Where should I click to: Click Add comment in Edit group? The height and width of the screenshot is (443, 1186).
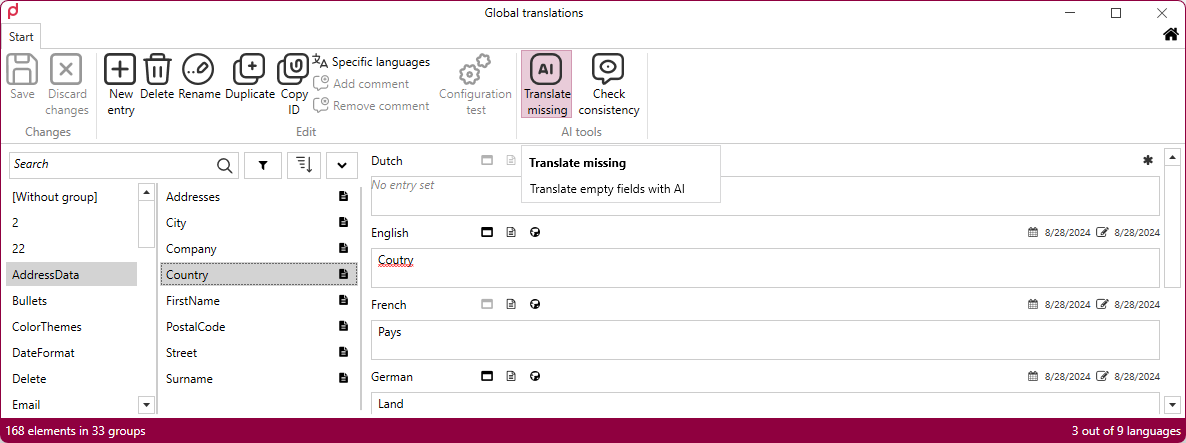pos(362,84)
